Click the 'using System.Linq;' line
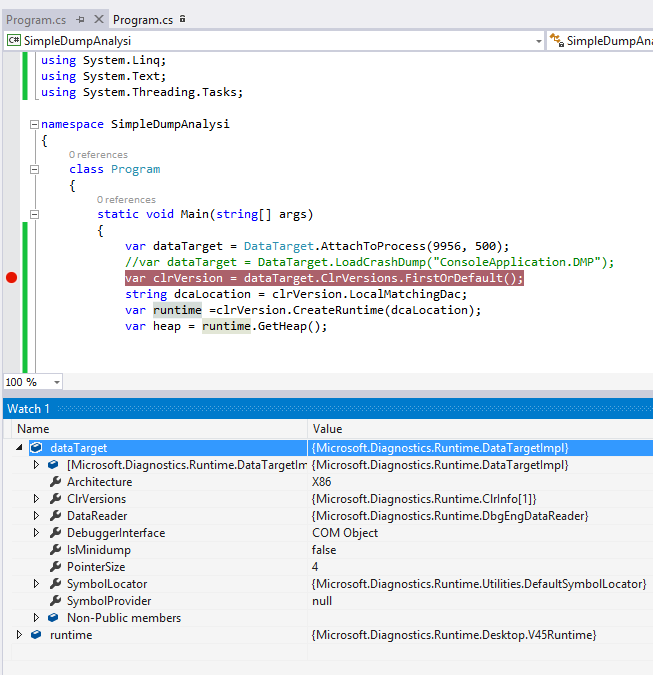This screenshot has width=653, height=675. 103,60
